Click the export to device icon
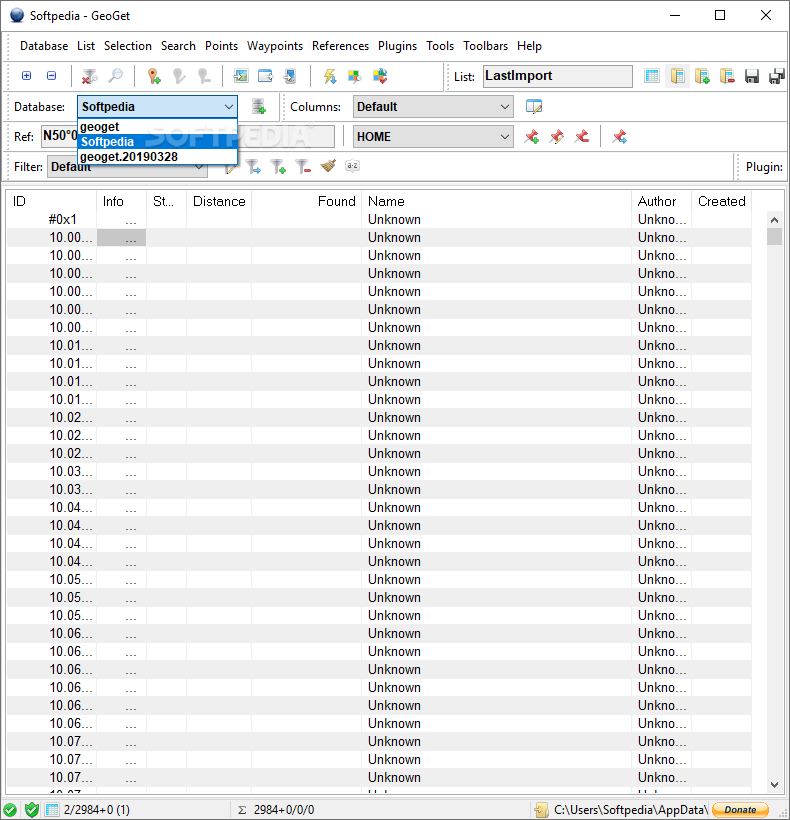 (x=290, y=76)
